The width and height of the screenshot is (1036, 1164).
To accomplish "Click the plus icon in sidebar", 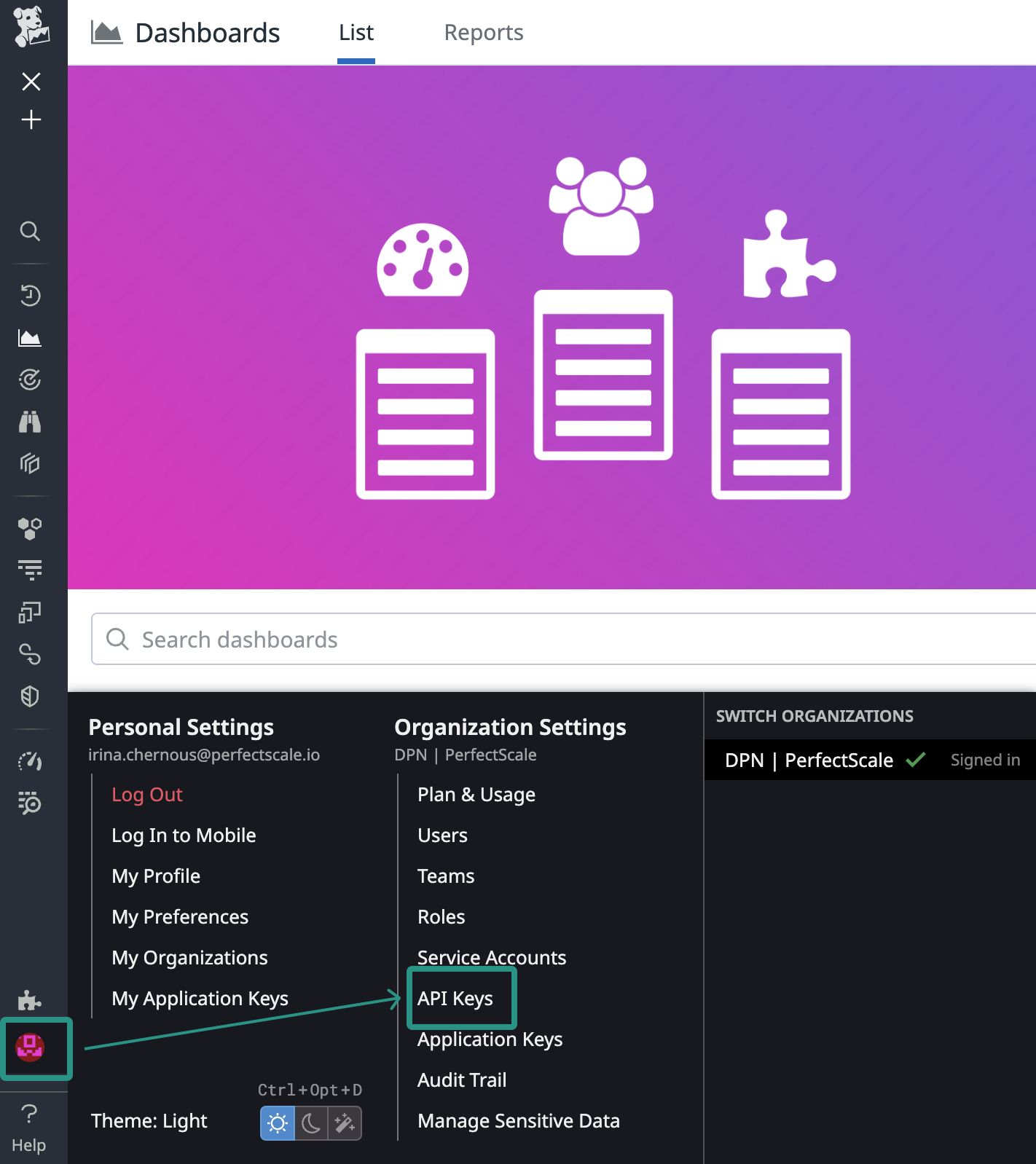I will click(31, 119).
